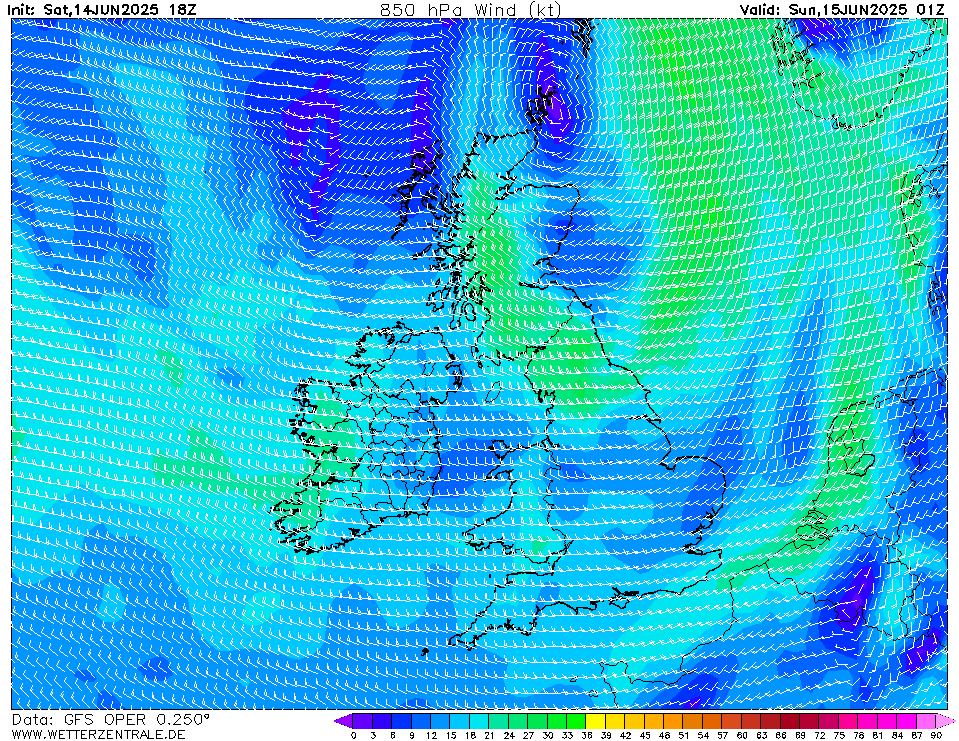
Task: Click the pink right arrow of the color scale
Action: pyautogui.click(x=946, y=721)
